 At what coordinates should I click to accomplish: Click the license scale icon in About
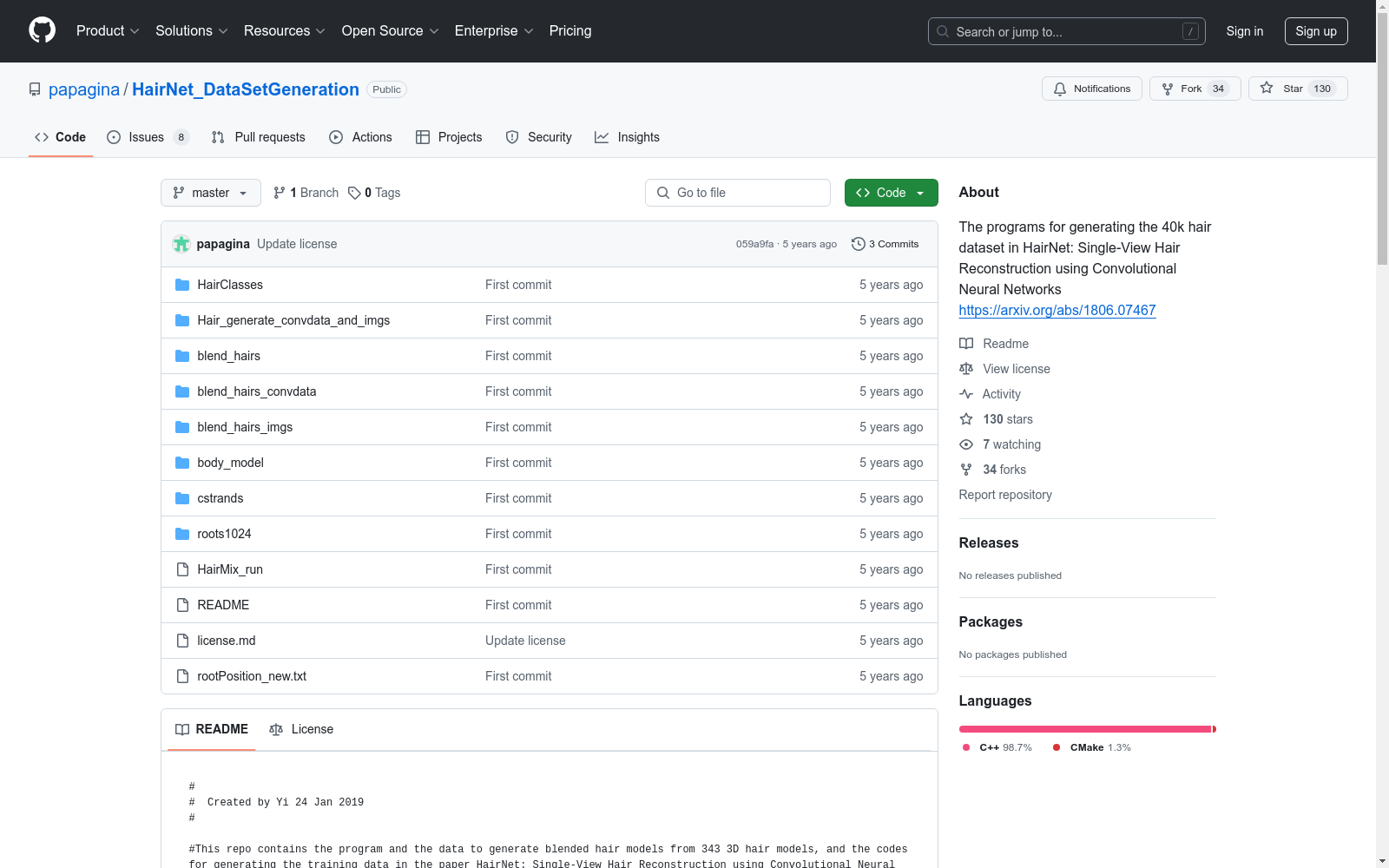click(x=966, y=369)
